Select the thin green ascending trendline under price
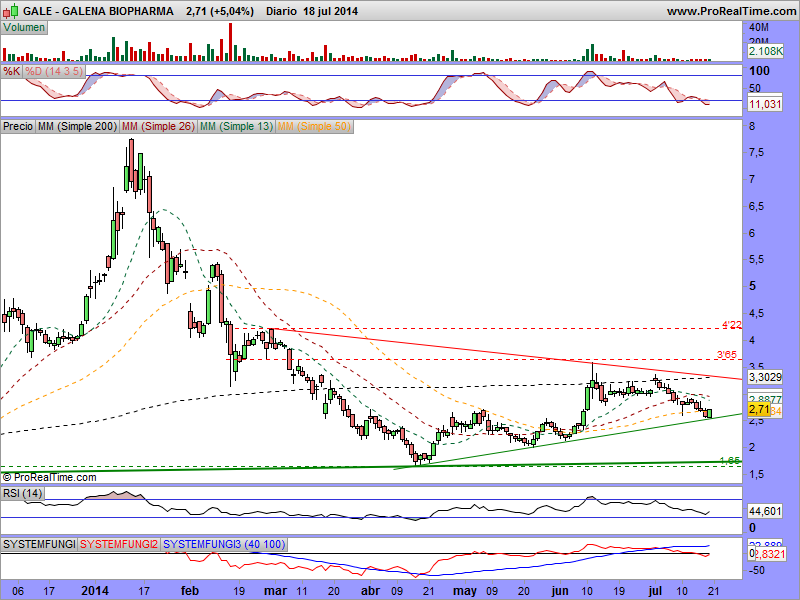 (569, 441)
